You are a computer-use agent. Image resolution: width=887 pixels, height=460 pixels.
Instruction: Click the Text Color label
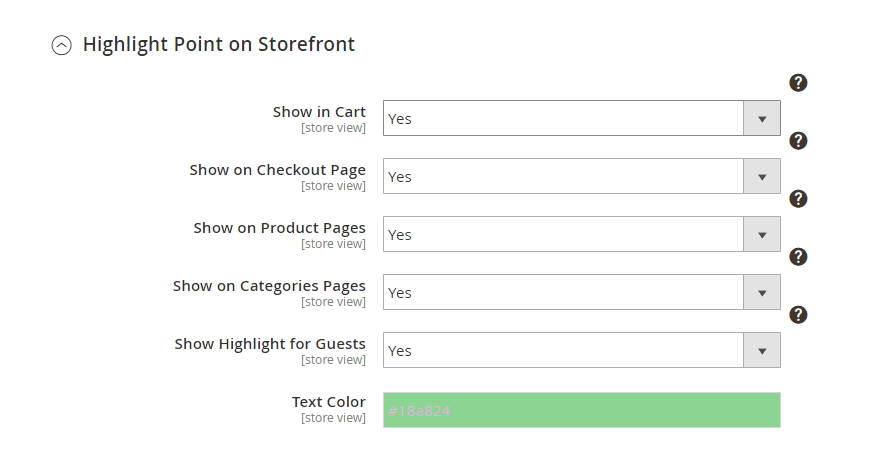click(328, 402)
